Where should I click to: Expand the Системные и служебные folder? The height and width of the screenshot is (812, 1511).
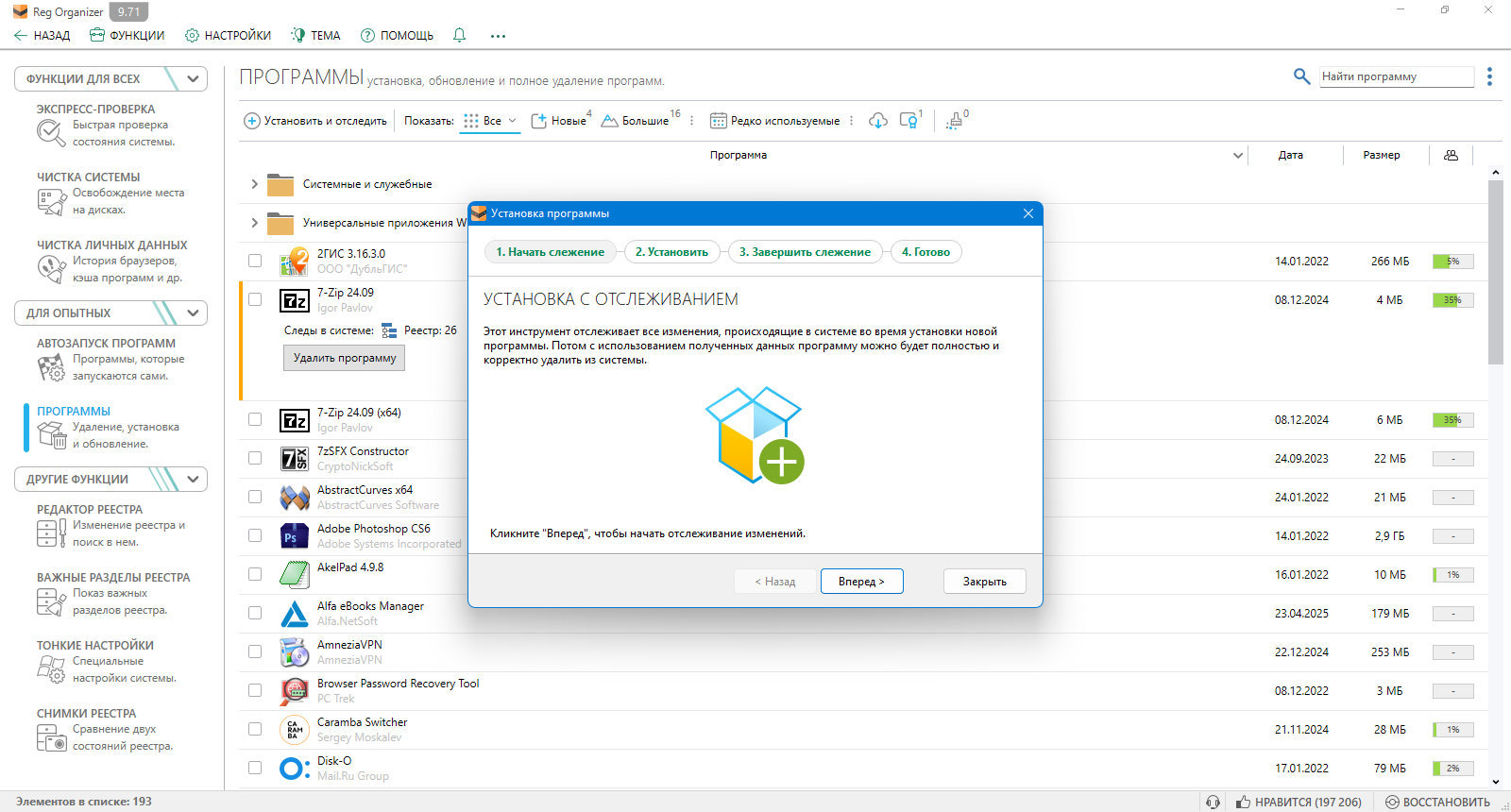(x=254, y=184)
